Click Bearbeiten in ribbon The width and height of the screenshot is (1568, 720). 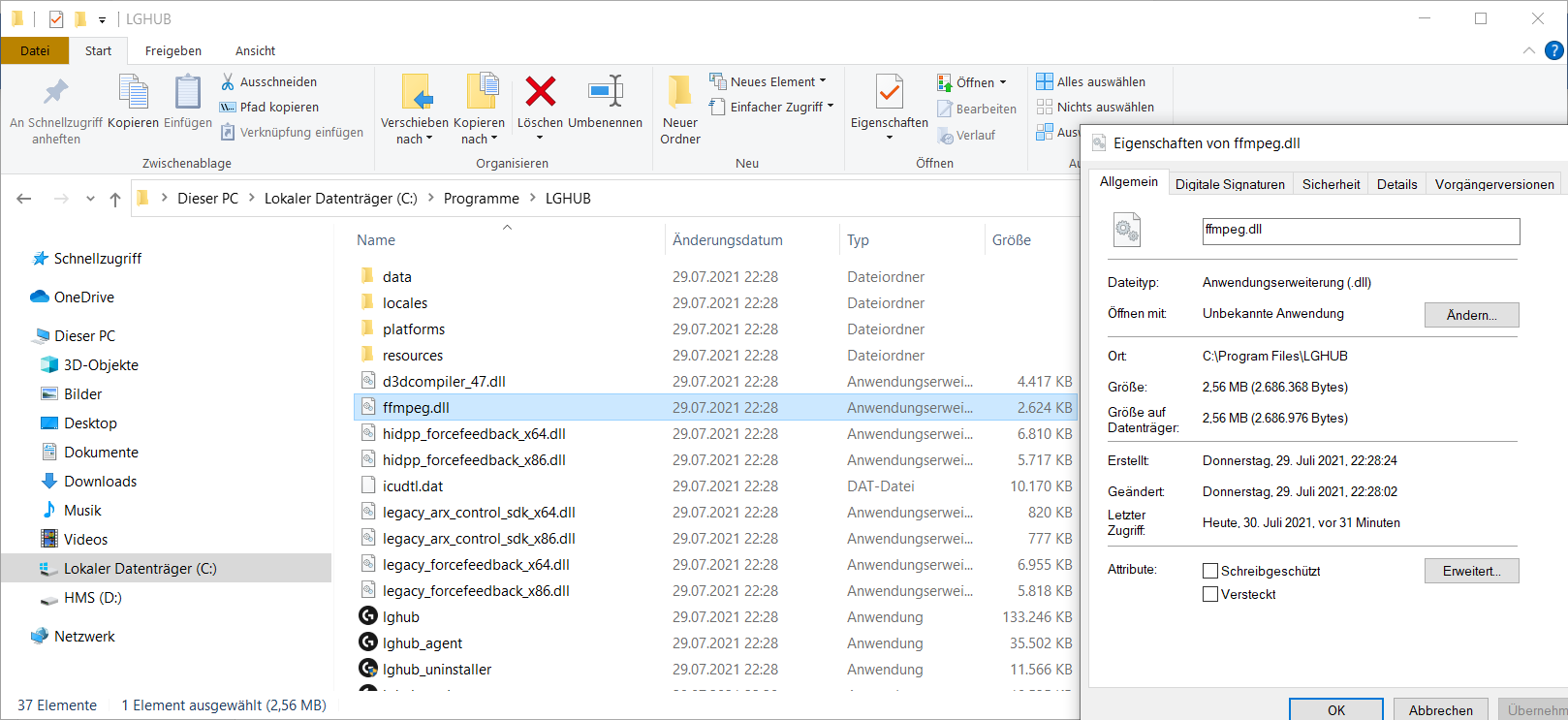977,110
